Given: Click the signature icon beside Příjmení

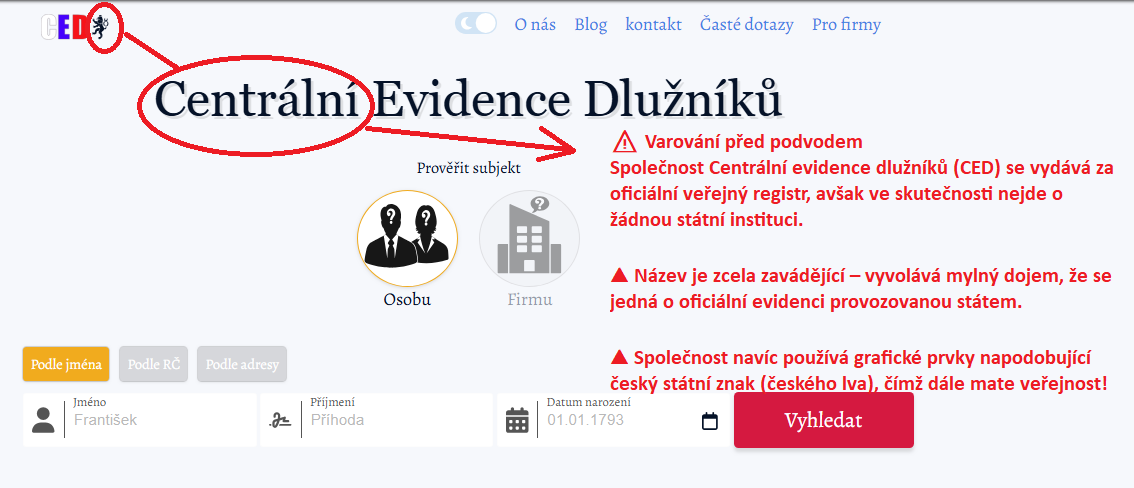Looking at the screenshot, I should [279, 420].
